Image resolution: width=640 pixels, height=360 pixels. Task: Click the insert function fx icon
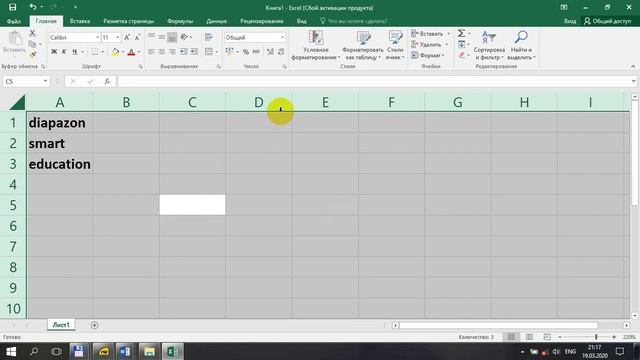107,81
